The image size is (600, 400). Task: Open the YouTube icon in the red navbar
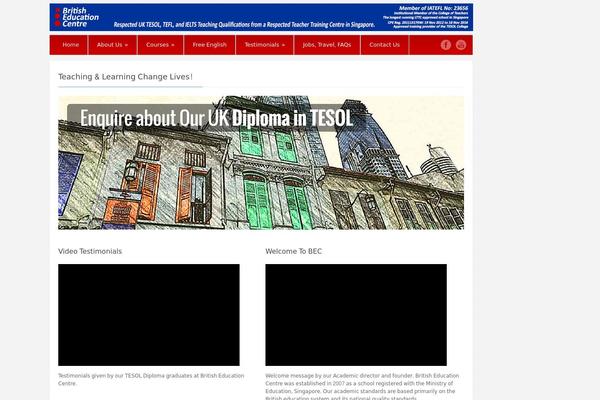[461, 45]
